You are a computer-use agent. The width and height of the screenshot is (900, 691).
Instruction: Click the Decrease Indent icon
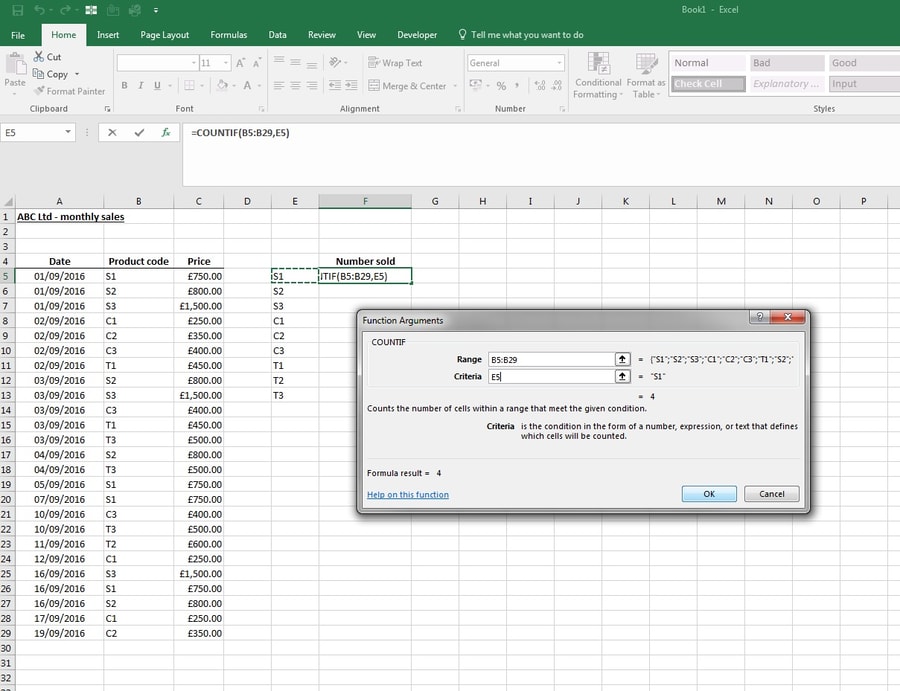click(335, 86)
